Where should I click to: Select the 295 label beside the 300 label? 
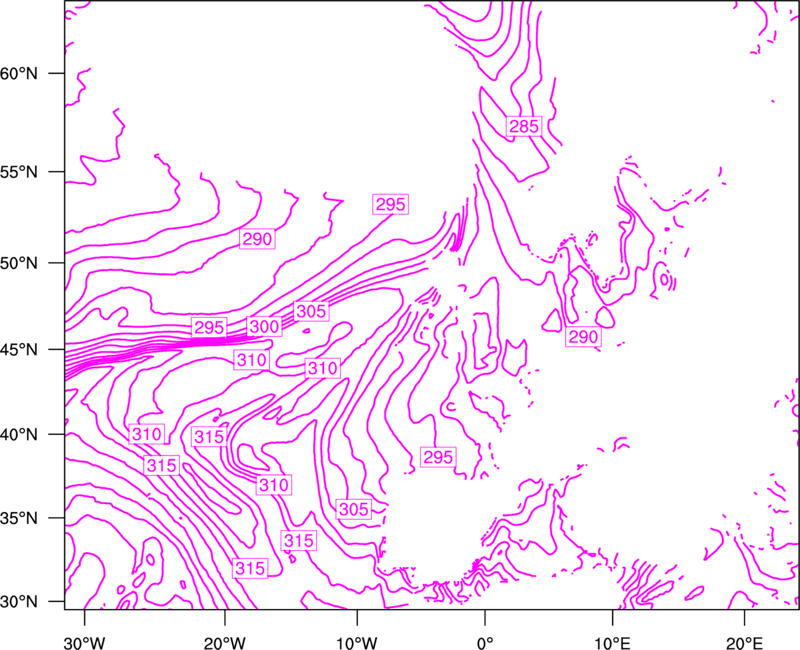click(x=209, y=328)
